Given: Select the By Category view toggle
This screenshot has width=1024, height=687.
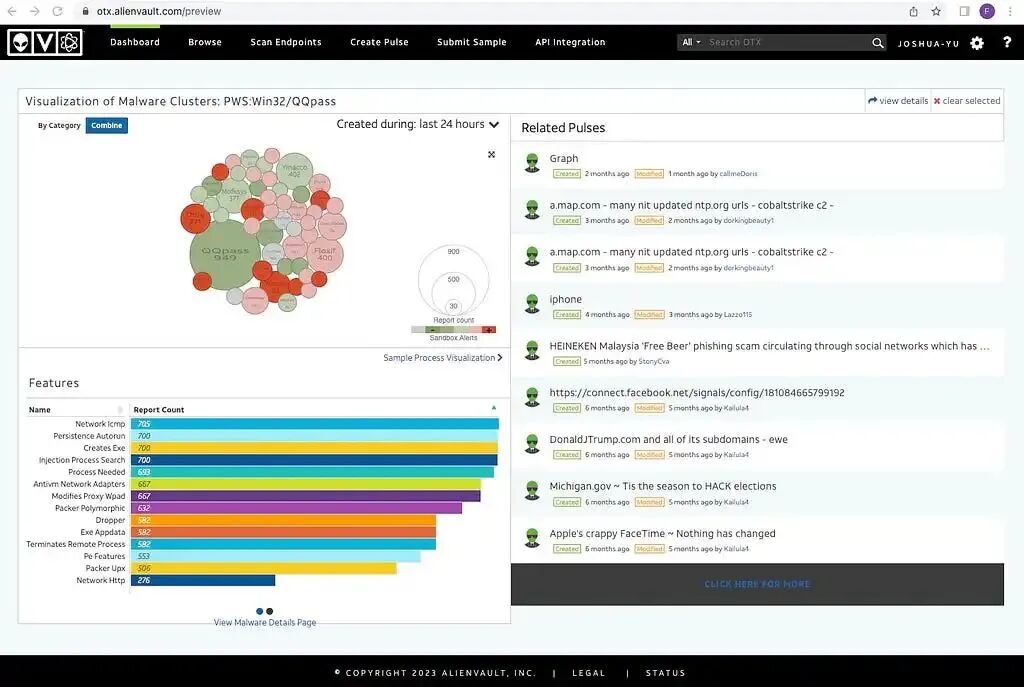Looking at the screenshot, I should 59,125.
